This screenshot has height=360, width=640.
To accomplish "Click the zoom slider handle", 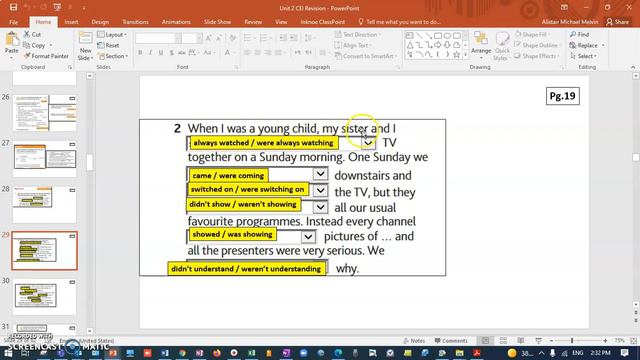I will click(572, 340).
